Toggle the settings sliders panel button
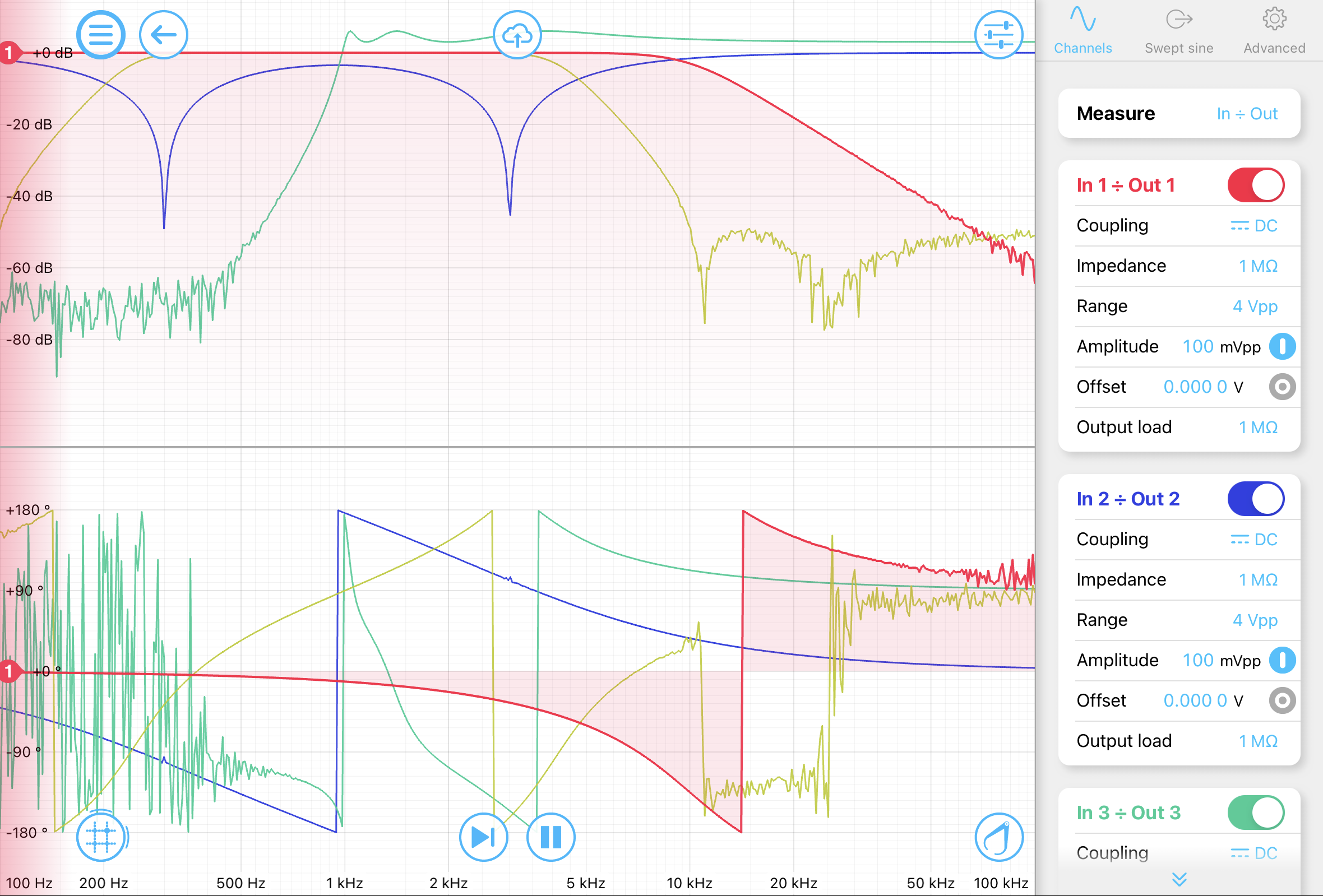Viewport: 1323px width, 896px height. point(998,35)
